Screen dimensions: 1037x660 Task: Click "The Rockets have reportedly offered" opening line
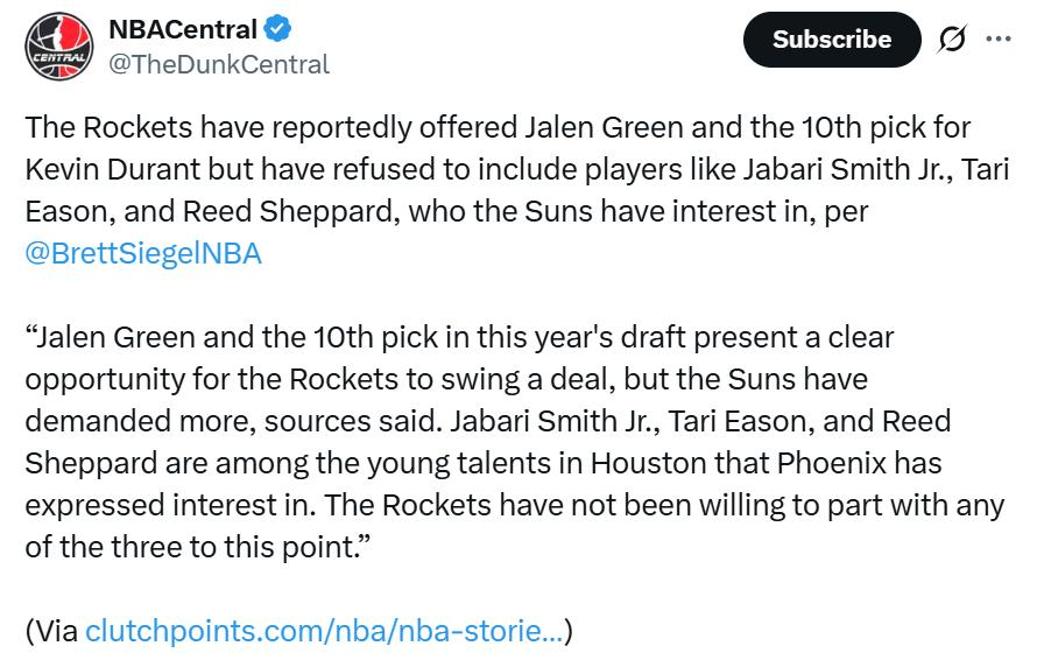[271, 128]
